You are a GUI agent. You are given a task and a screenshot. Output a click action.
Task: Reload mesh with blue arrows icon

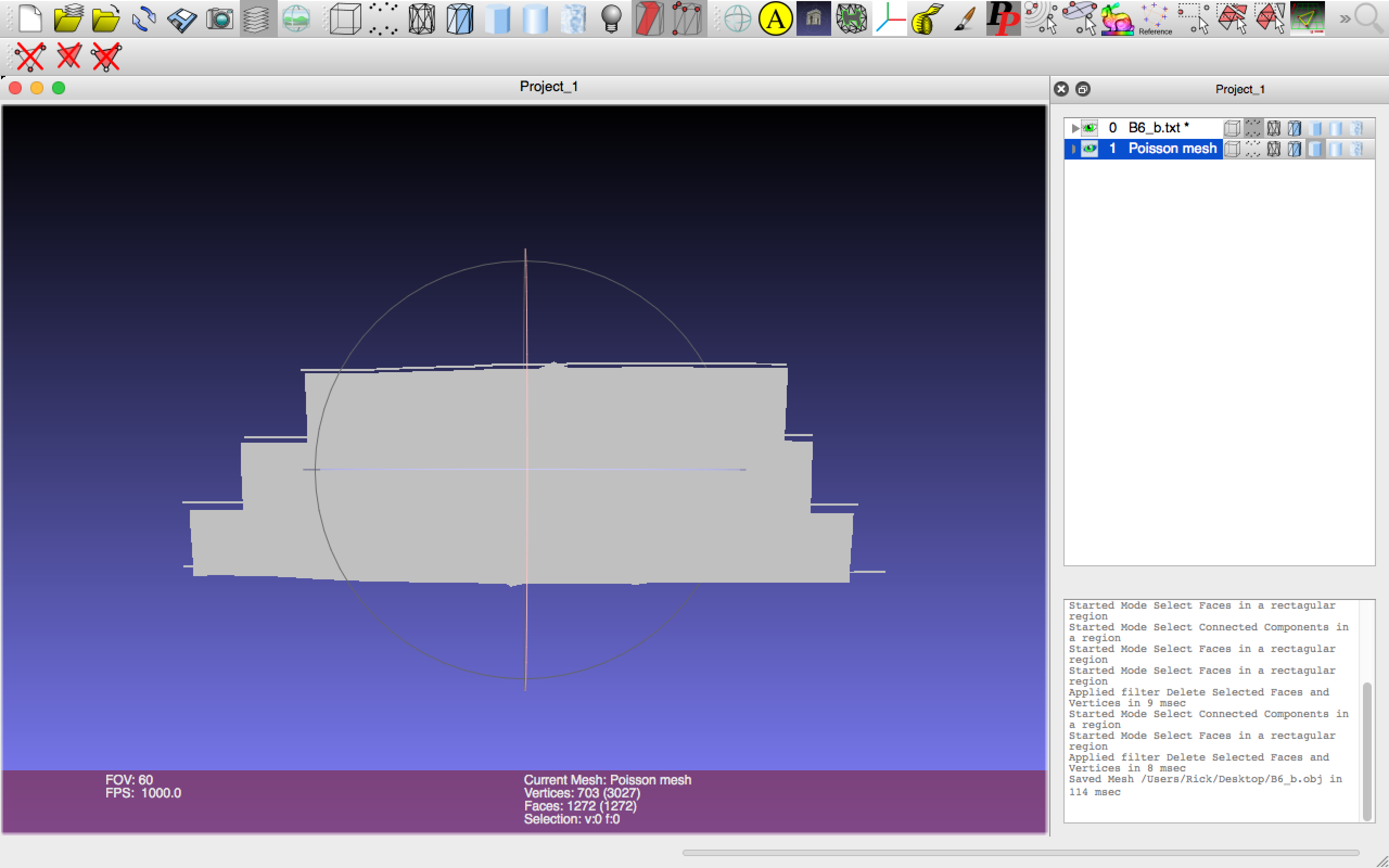coord(144,18)
